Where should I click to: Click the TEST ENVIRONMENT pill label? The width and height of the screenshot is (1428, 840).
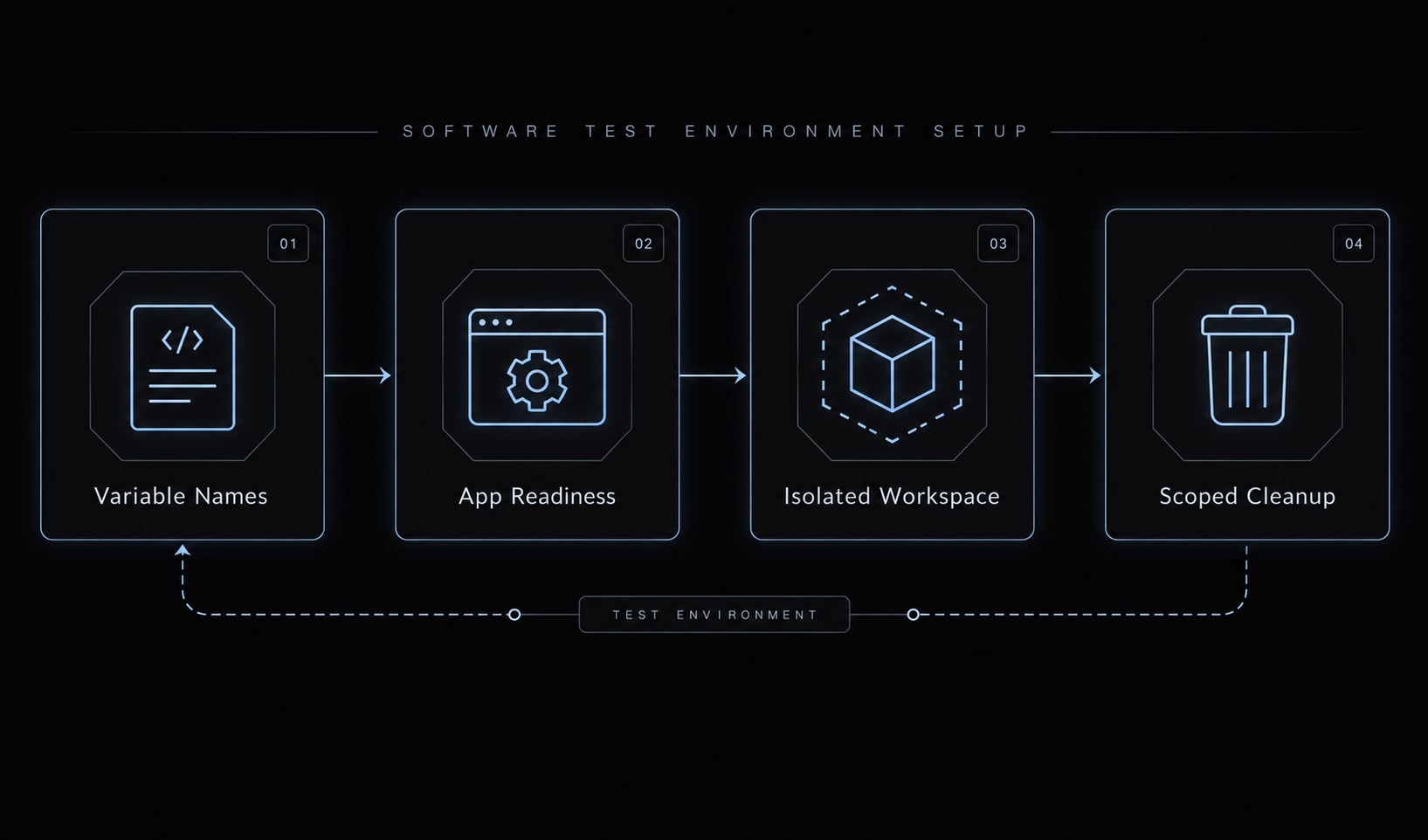(x=714, y=615)
